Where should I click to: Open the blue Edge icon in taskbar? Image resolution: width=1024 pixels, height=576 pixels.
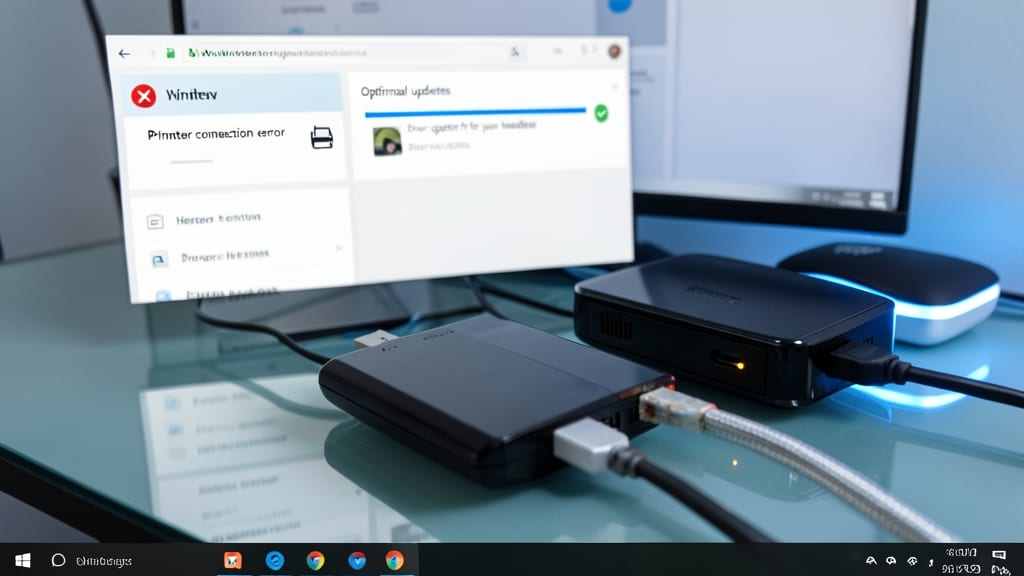click(x=275, y=560)
